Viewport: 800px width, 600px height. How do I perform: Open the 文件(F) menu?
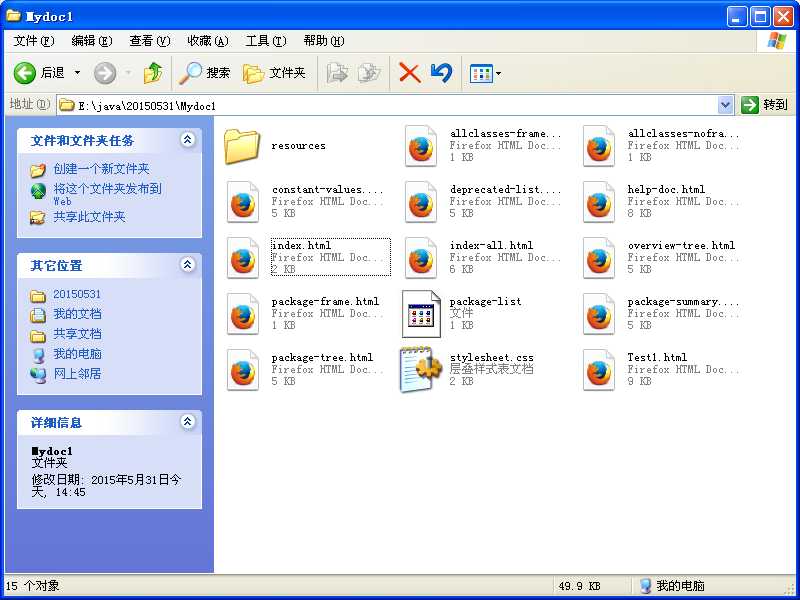click(34, 40)
